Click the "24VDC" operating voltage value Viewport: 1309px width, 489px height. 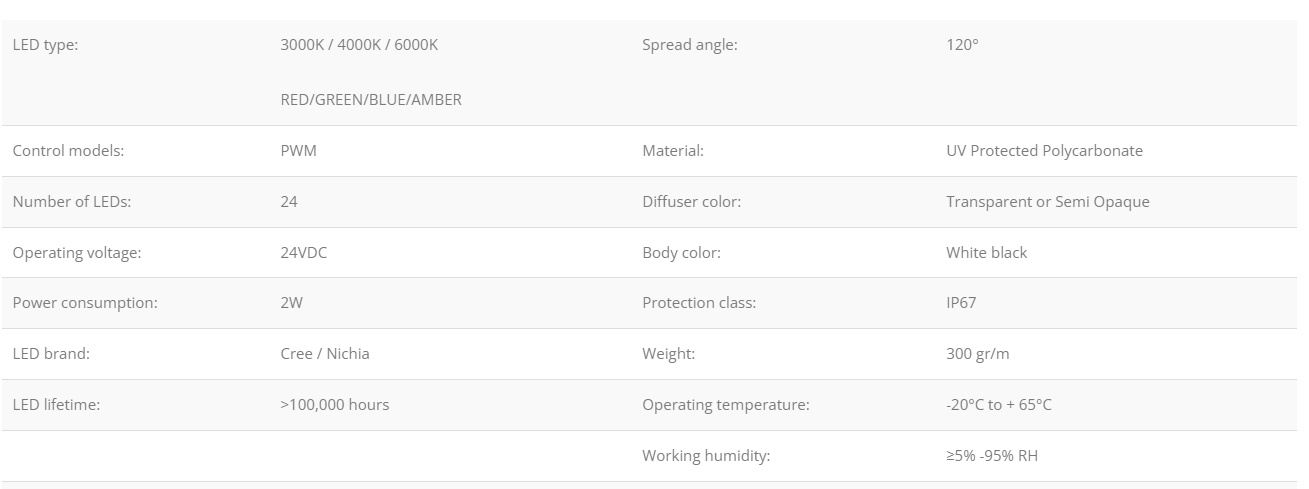click(304, 253)
